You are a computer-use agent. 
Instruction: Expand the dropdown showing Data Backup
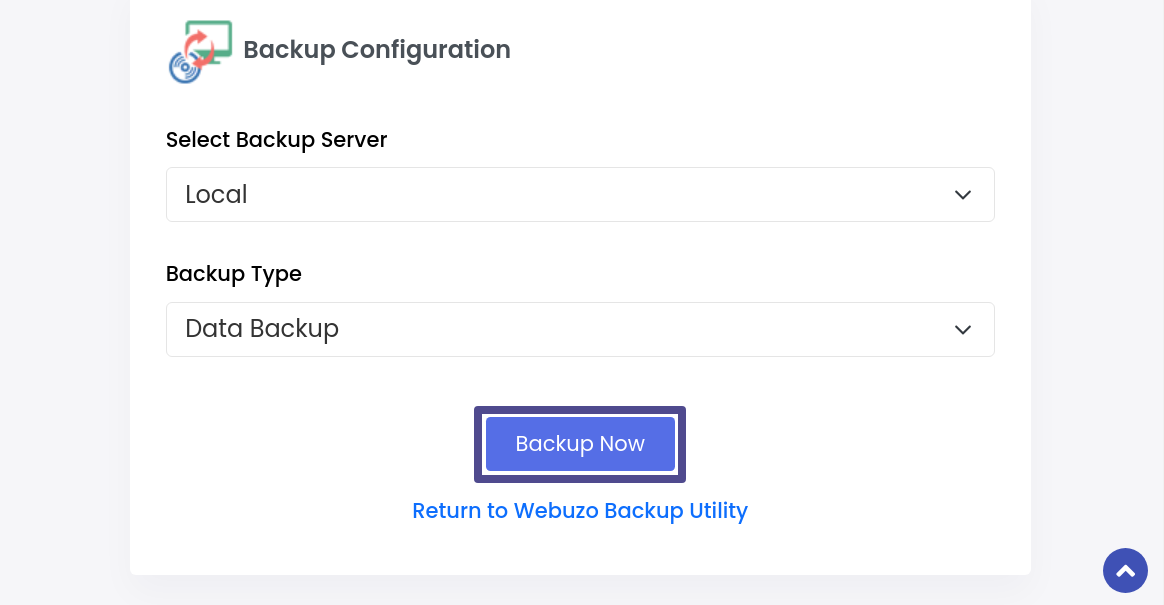580,330
